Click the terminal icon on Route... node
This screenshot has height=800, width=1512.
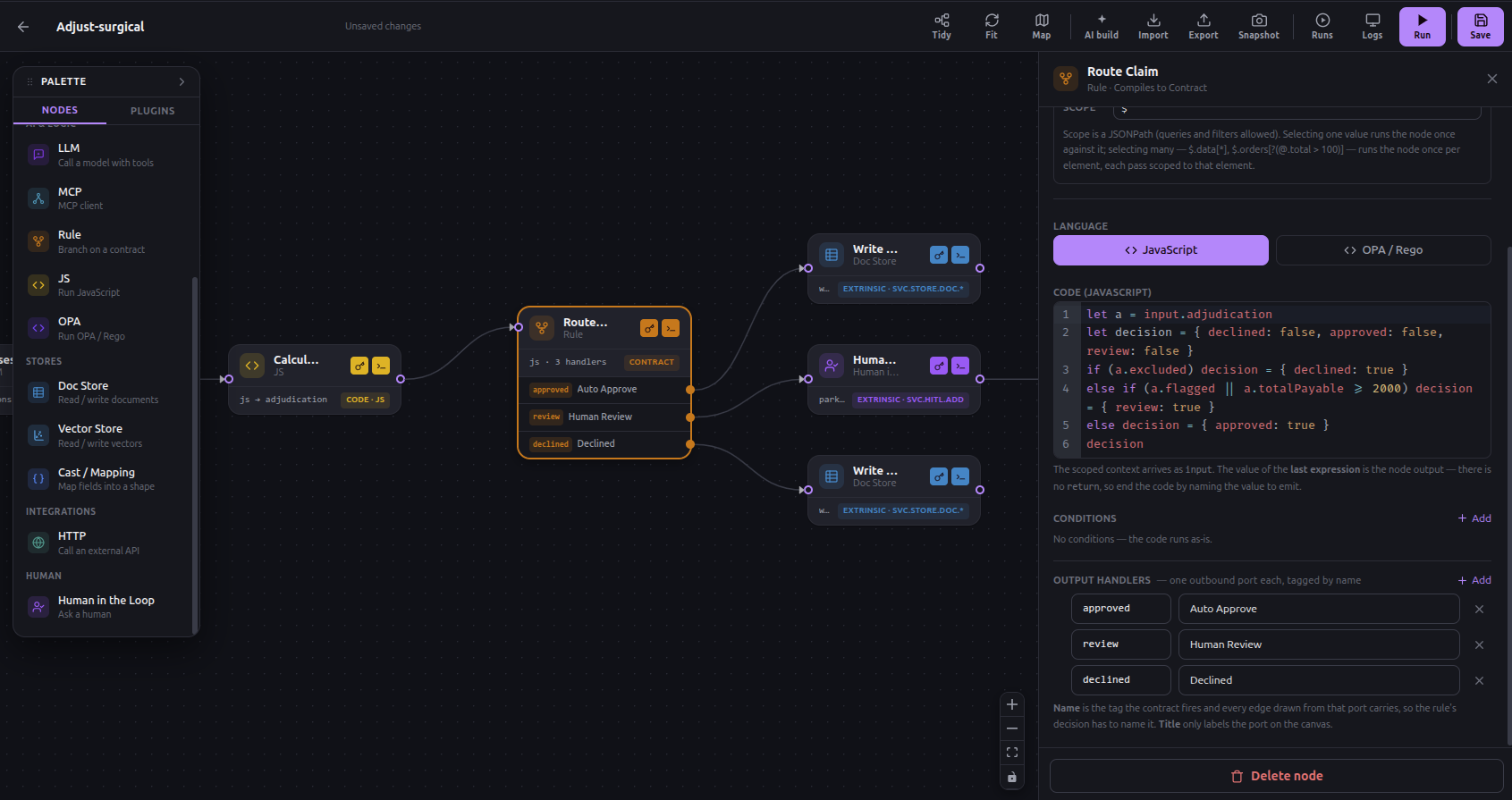point(671,328)
